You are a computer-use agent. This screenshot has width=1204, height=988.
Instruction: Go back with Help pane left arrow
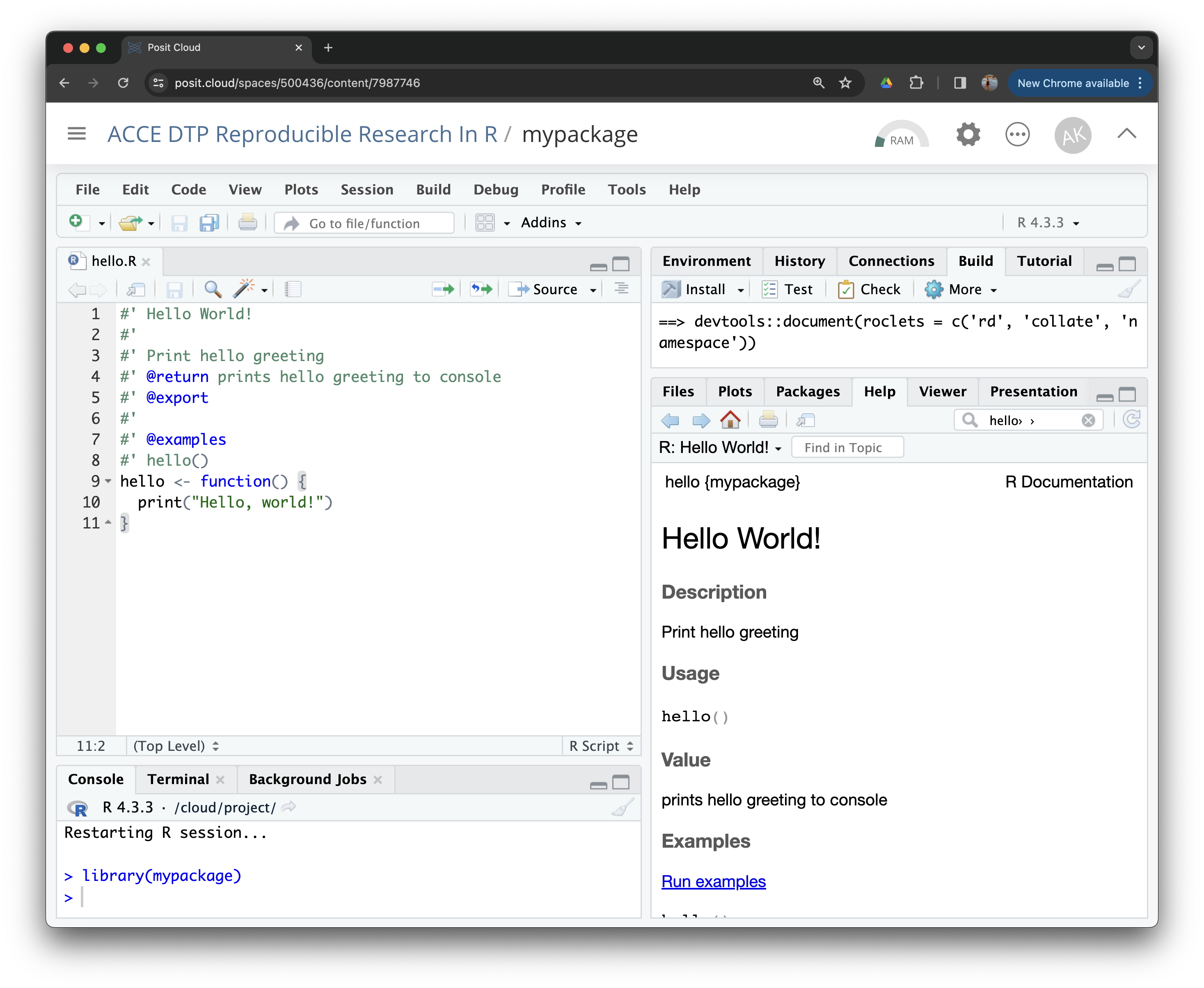671,421
